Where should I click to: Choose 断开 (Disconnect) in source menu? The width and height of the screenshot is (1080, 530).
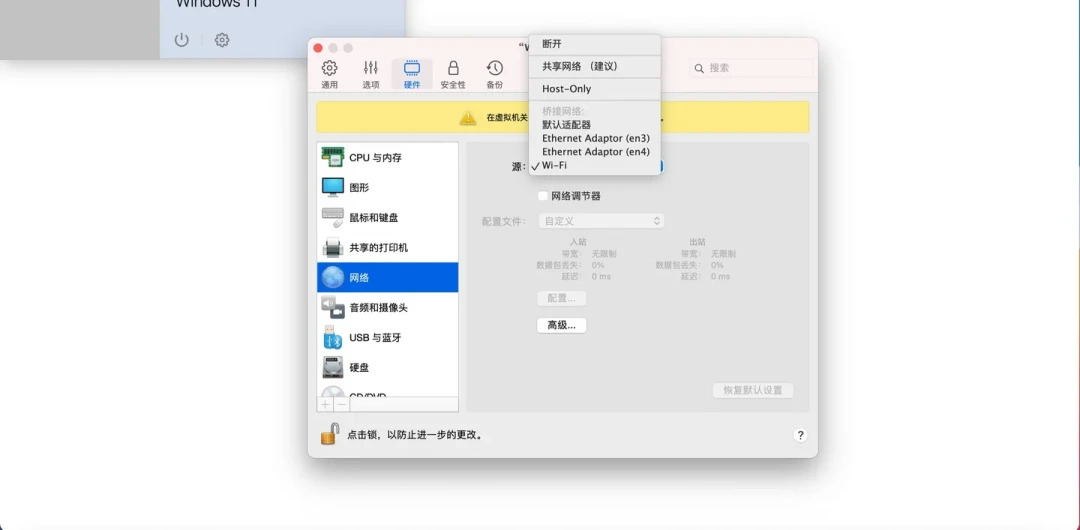tap(594, 44)
